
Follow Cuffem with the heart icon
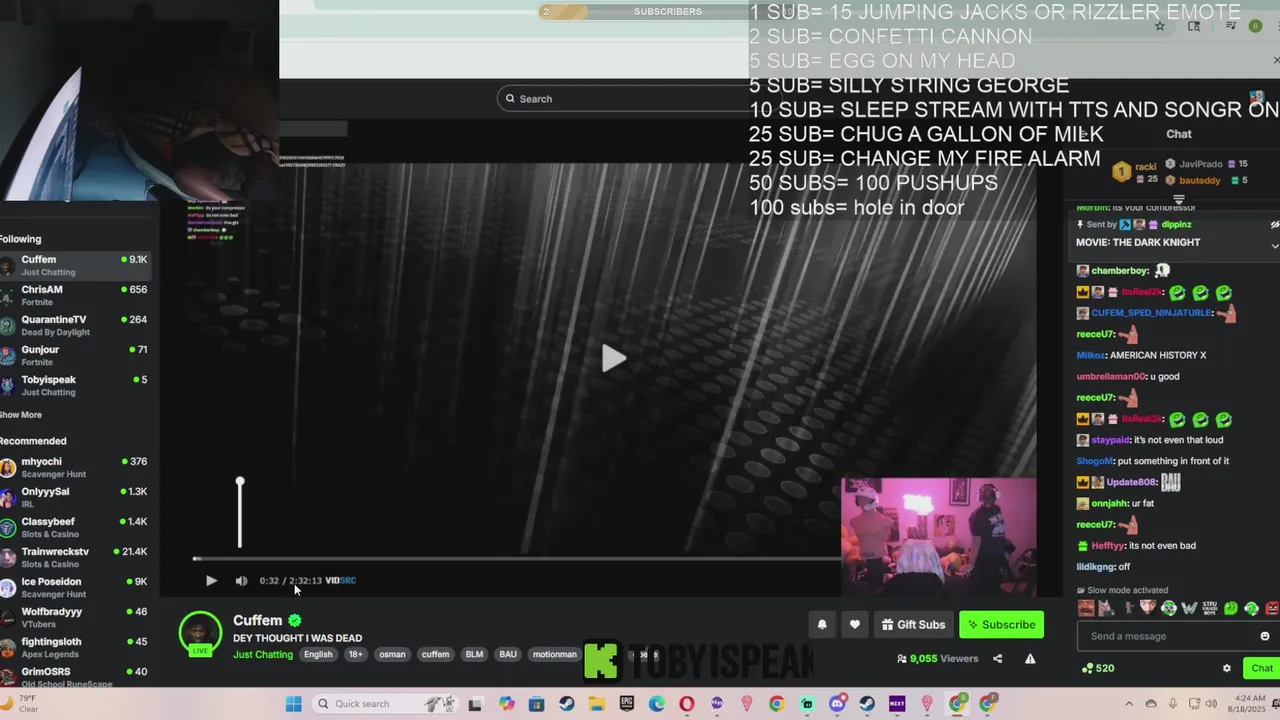pos(854,624)
